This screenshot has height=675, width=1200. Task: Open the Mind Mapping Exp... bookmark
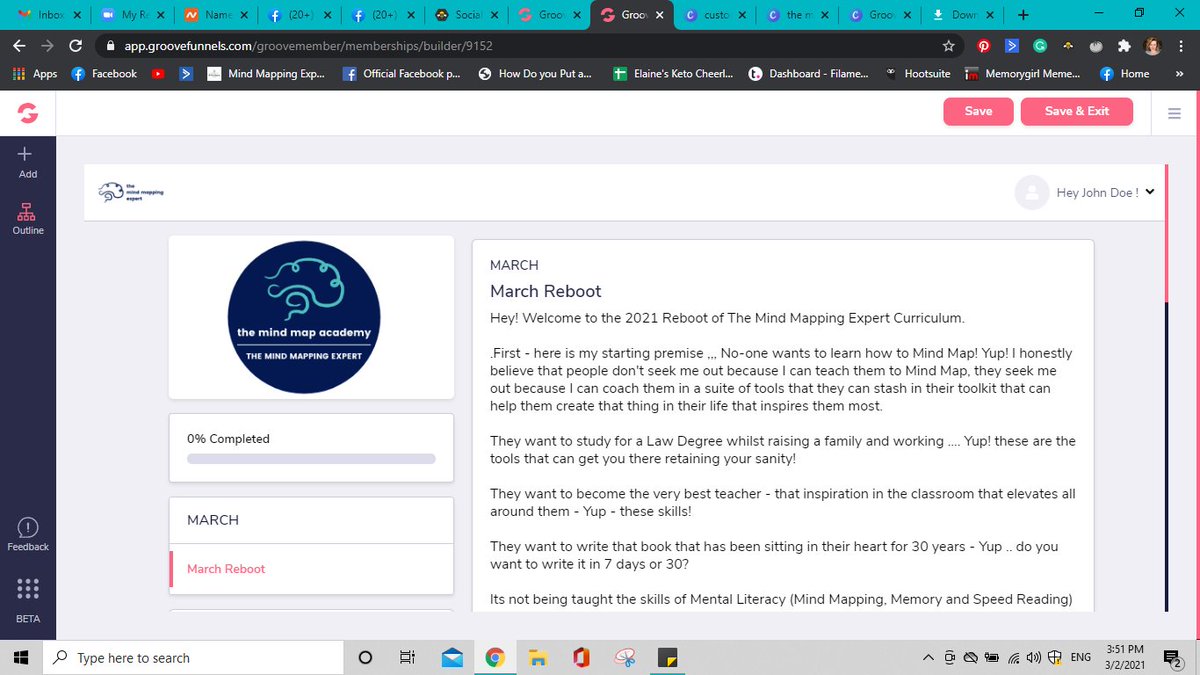[266, 74]
